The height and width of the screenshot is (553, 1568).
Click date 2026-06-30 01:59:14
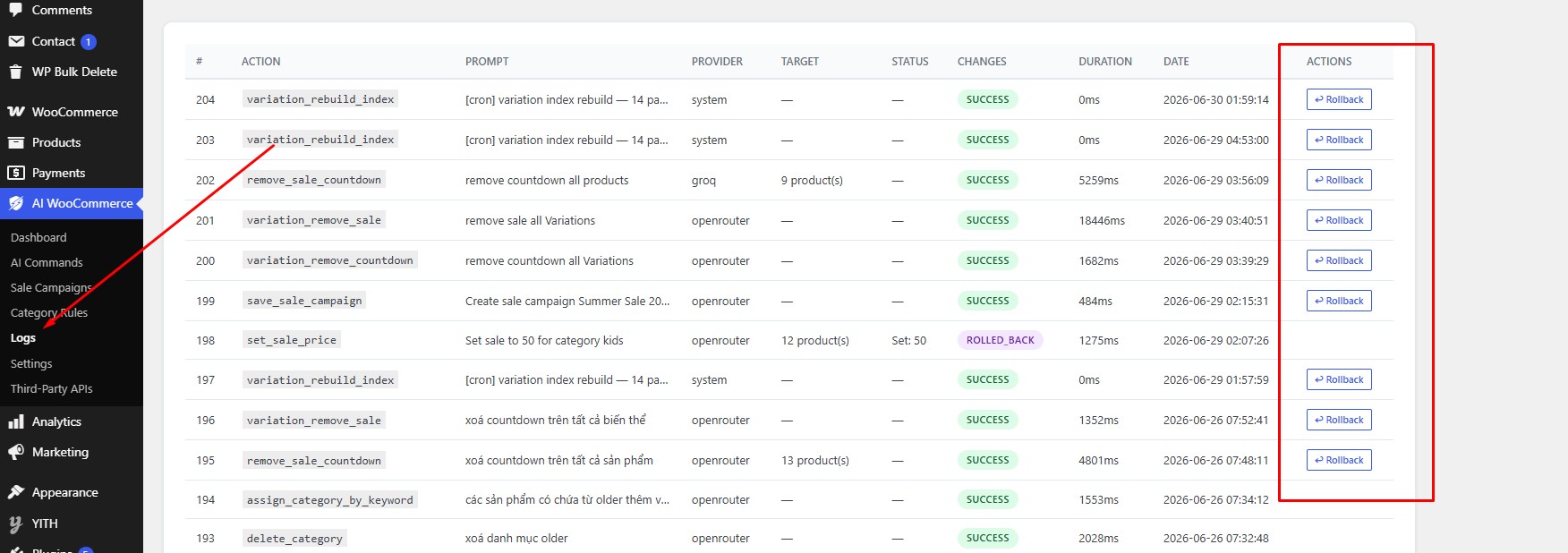pos(1216,100)
